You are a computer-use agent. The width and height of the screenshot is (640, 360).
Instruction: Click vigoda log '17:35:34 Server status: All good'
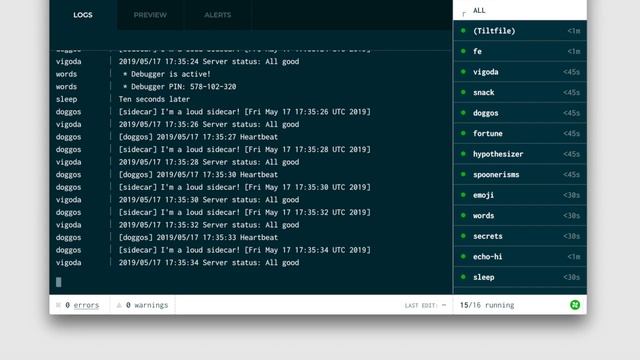(209, 262)
